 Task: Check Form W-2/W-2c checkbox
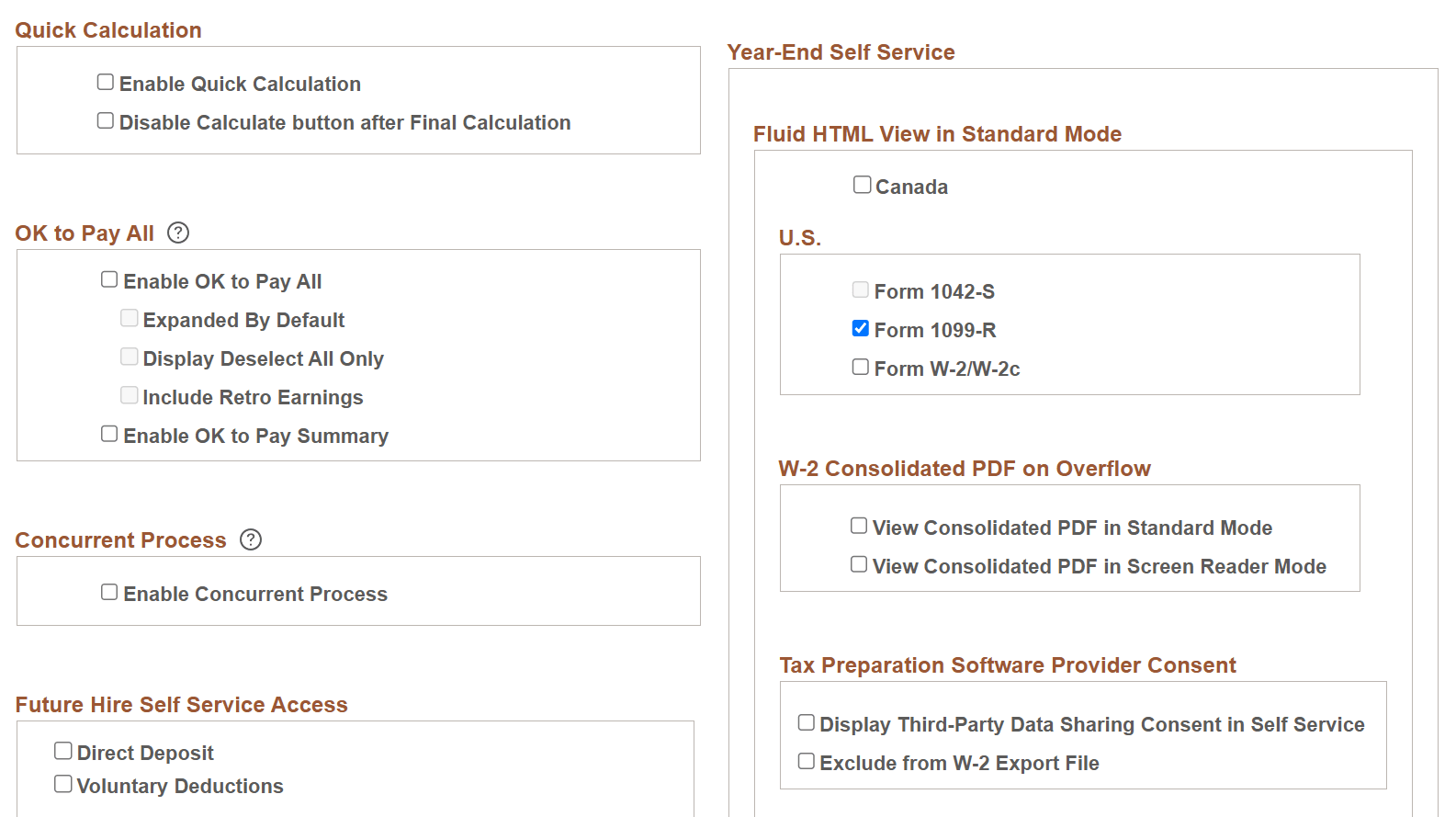(861, 367)
